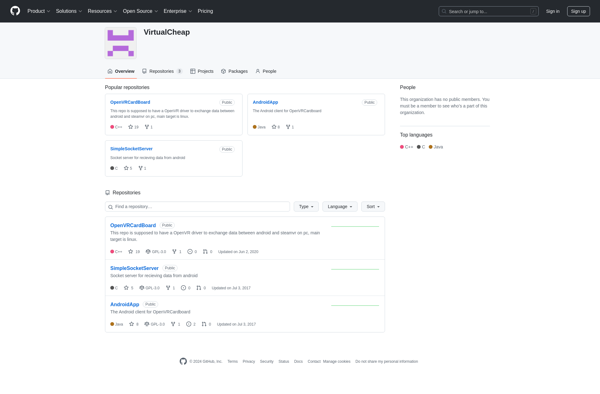Click forks icon in AndroidApp list row
Image resolution: width=600 pixels, height=394 pixels.
click(x=173, y=324)
